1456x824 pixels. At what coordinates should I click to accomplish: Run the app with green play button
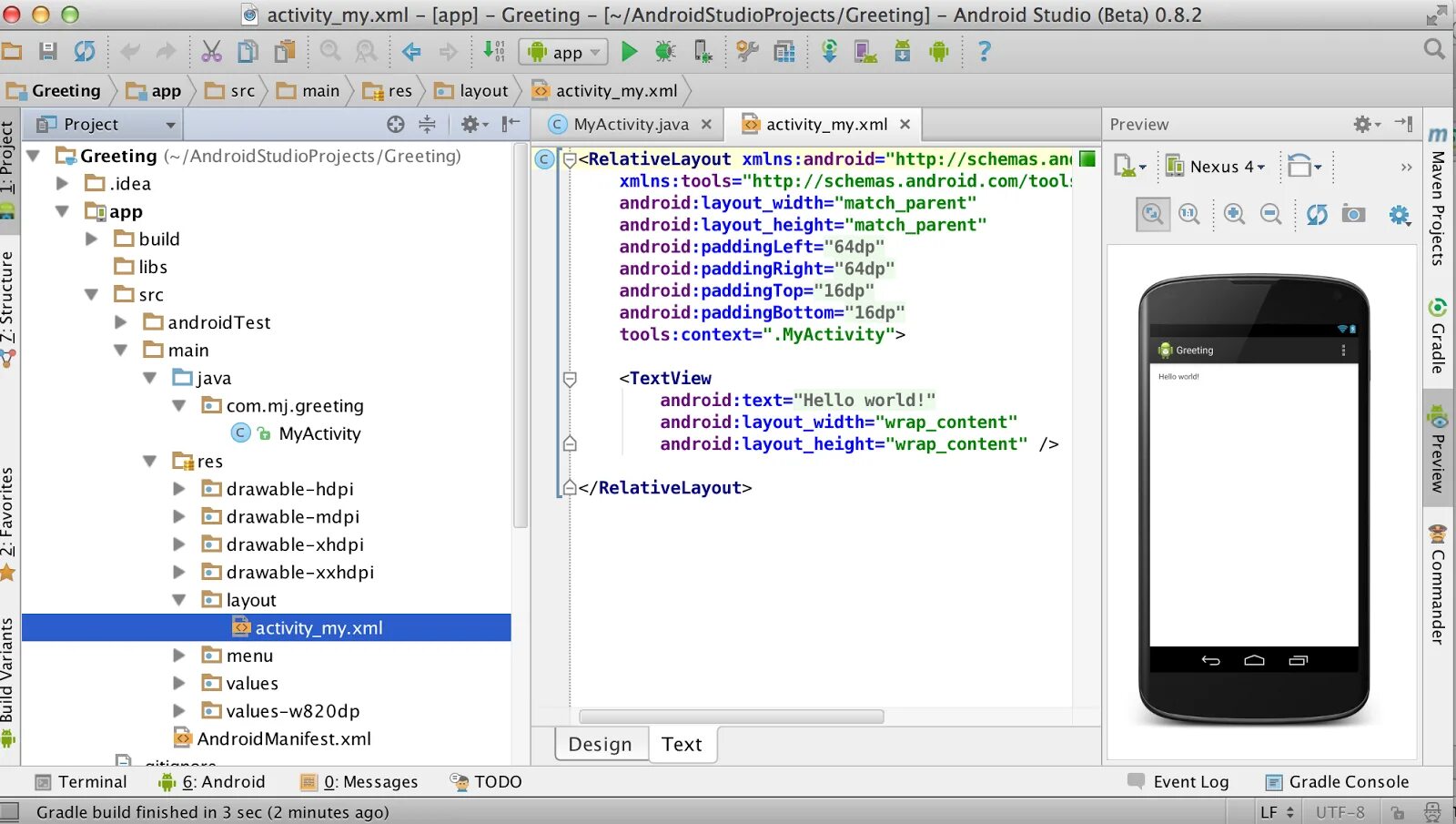[629, 51]
